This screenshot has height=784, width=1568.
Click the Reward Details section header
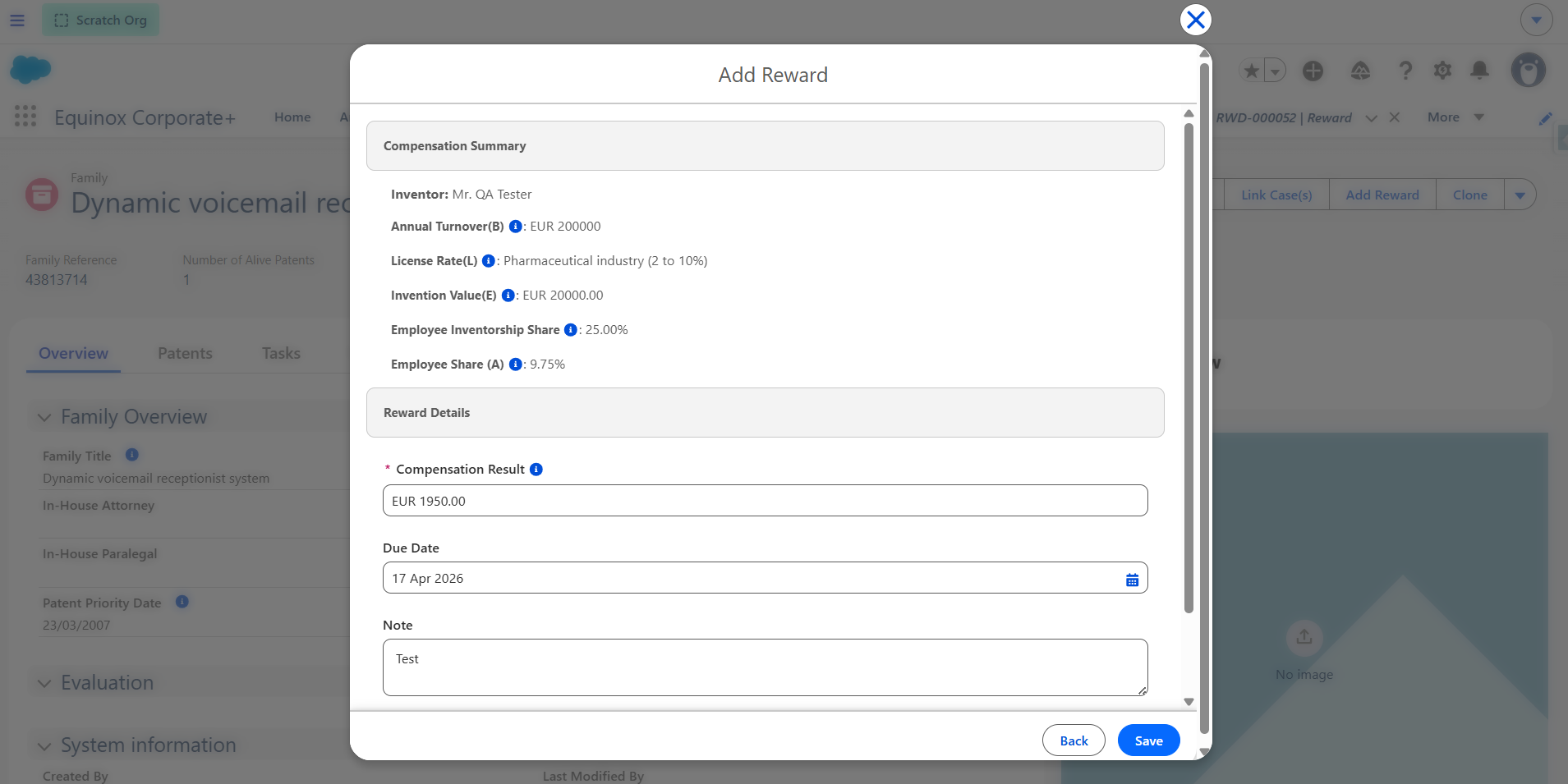click(766, 413)
